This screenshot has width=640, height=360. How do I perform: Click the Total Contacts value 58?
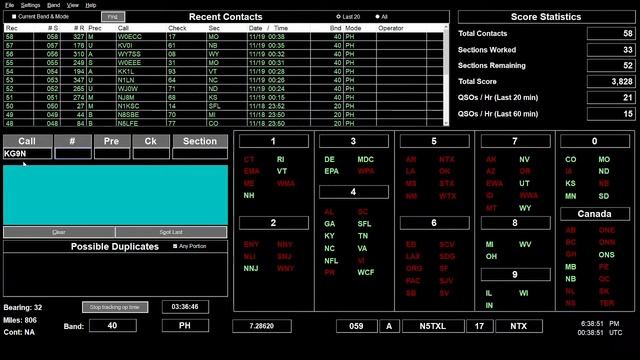coord(611,33)
